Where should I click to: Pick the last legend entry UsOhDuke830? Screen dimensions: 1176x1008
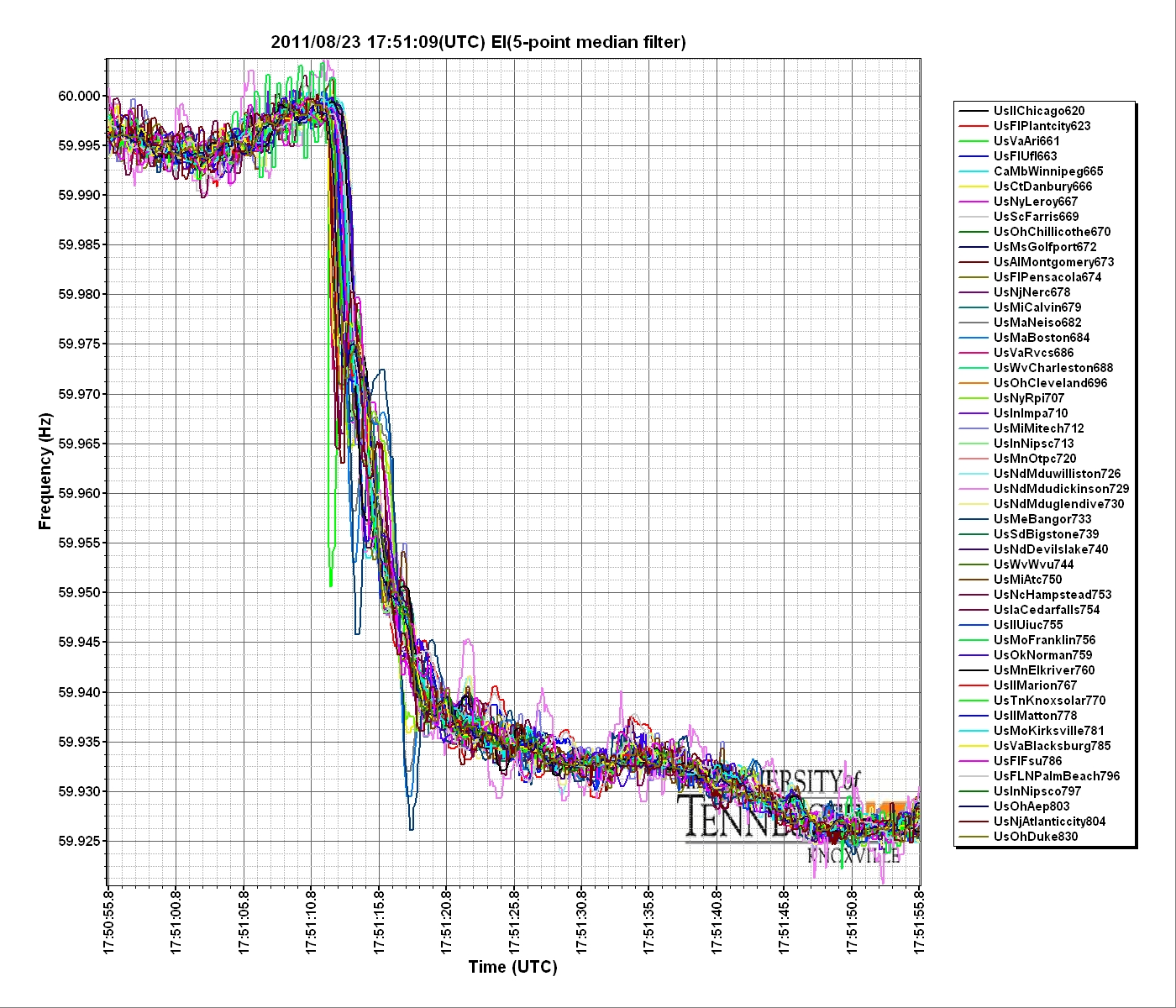point(1035,837)
